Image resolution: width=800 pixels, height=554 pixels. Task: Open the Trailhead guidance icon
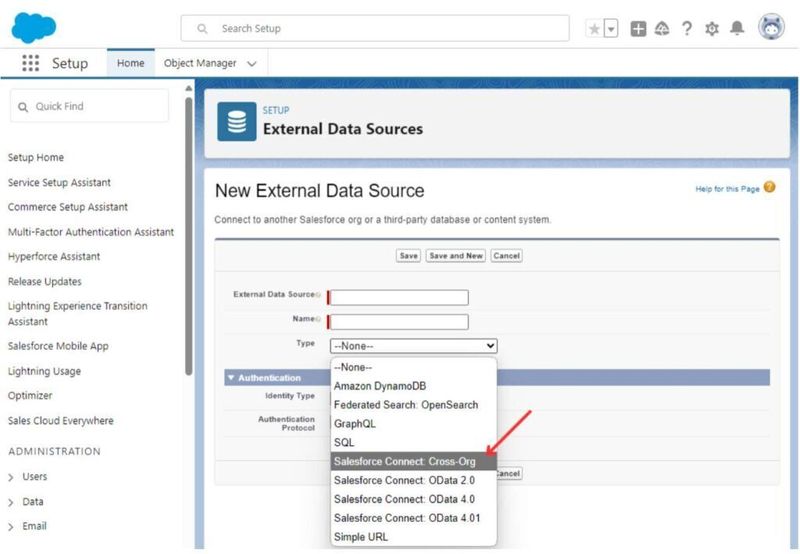(x=662, y=29)
